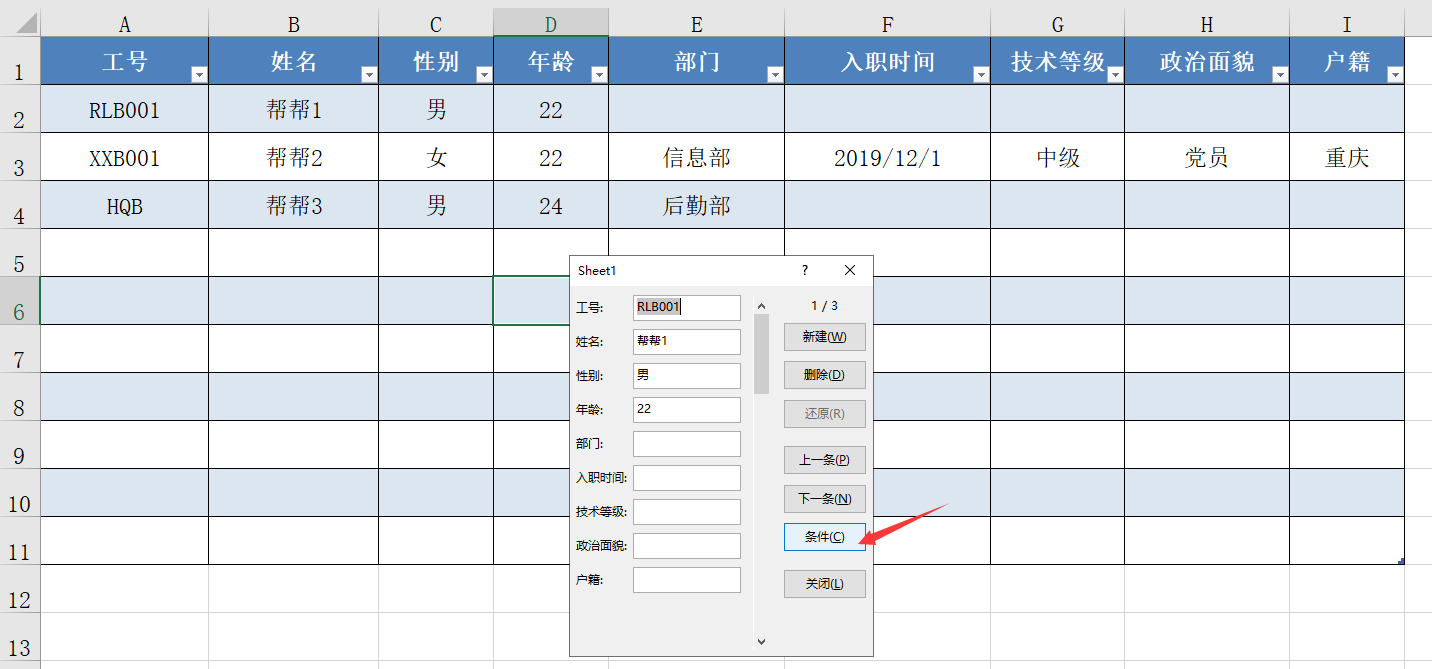Select column I header
The height and width of the screenshot is (669, 1432).
coord(1347,24)
